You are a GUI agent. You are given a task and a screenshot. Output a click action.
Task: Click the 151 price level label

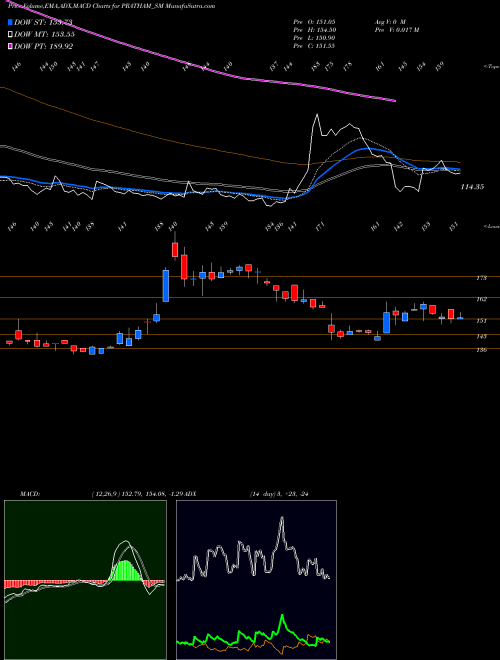[x=482, y=321]
